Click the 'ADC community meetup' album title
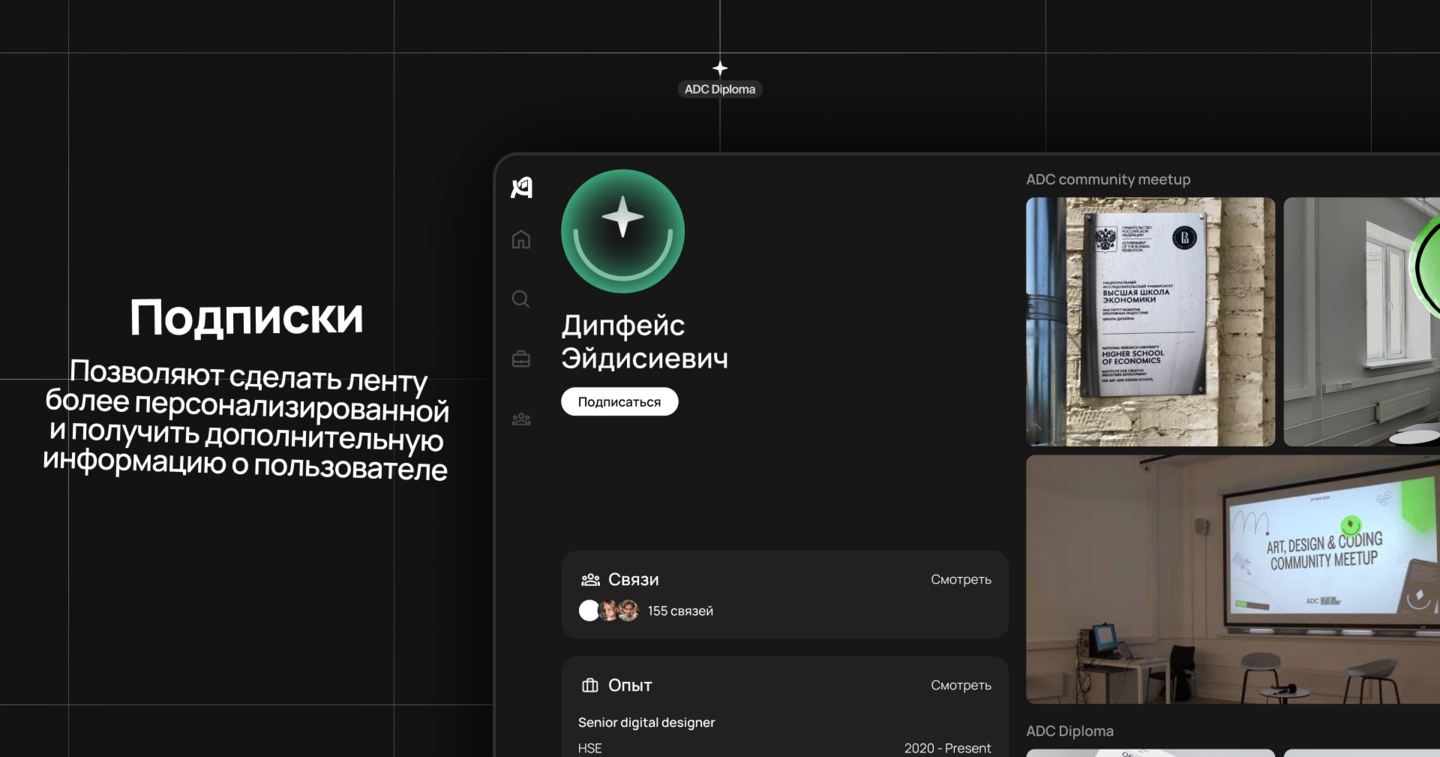 coord(1108,179)
